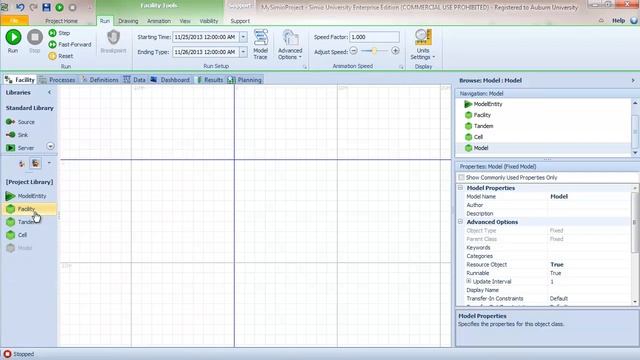Viewport: 640px width, 360px height.
Task: Select Facility in Project Library
Action: click(x=29, y=209)
